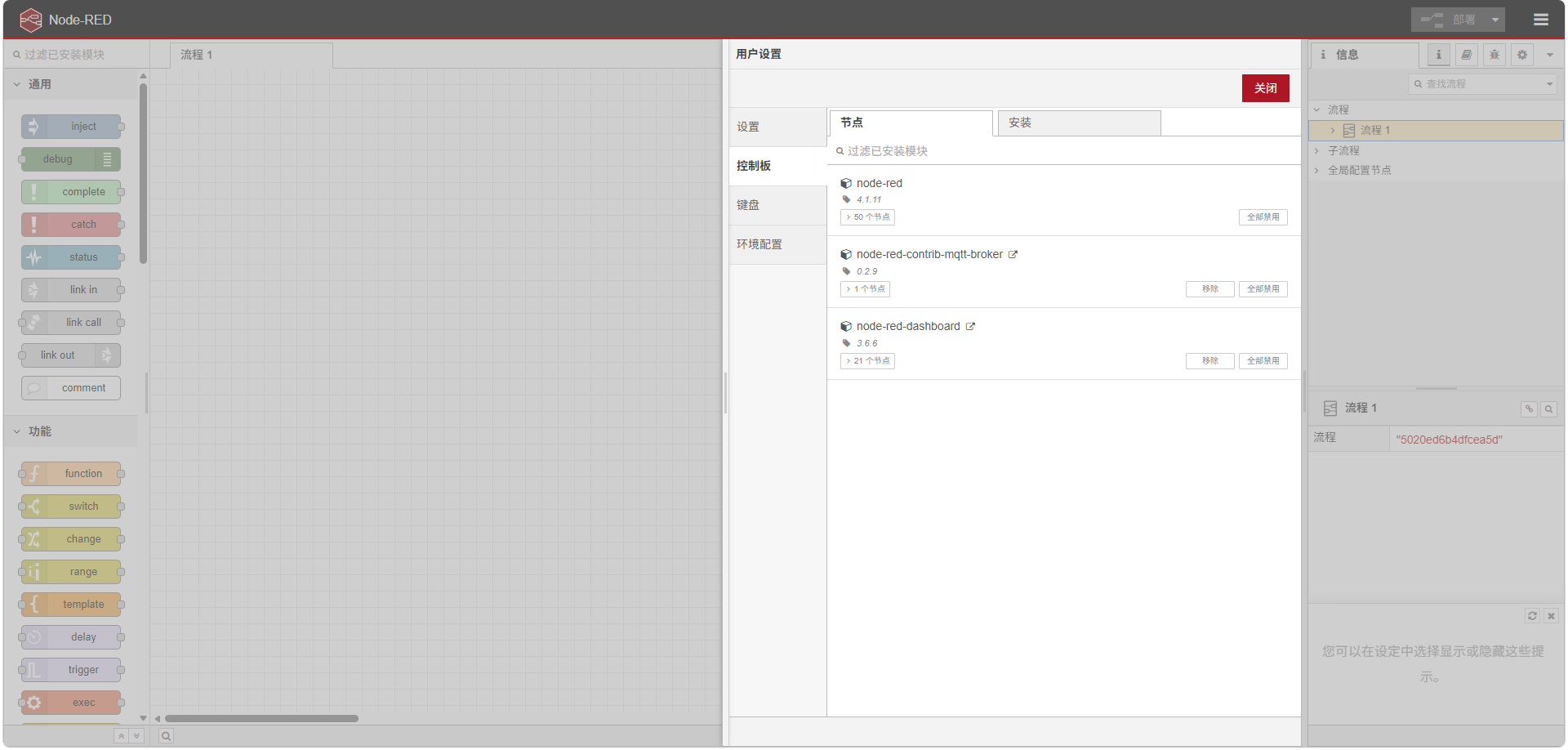Collapse the 流程 tree section
This screenshot has width=1568, height=750.
pyautogui.click(x=1316, y=109)
